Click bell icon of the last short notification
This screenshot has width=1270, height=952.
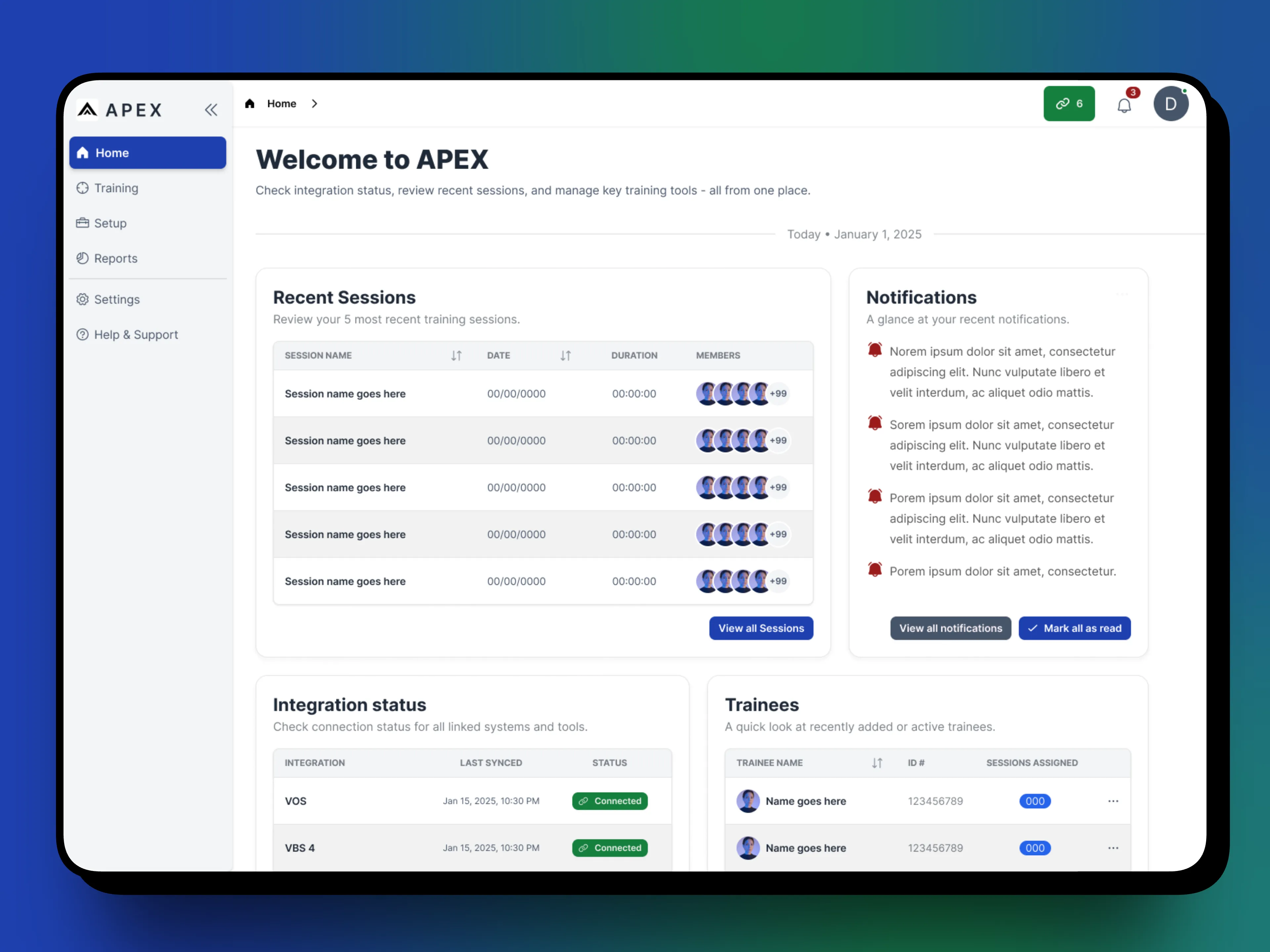tap(875, 570)
